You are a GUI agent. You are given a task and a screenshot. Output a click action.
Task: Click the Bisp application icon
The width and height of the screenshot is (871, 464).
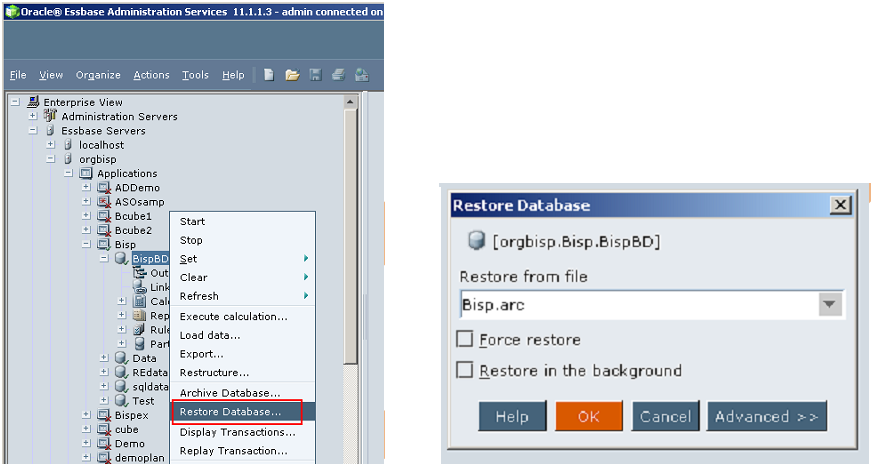pyautogui.click(x=104, y=245)
